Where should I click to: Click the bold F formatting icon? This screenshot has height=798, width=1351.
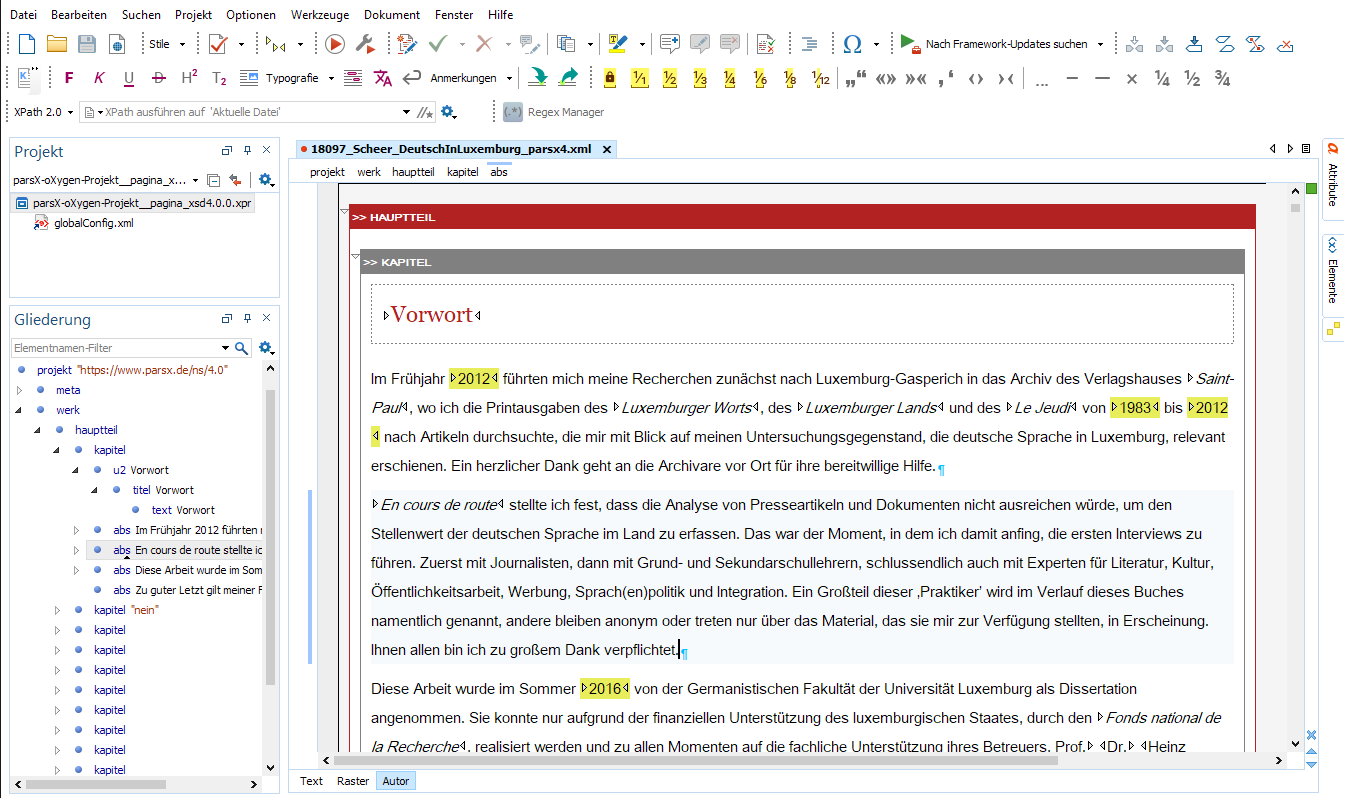click(69, 78)
